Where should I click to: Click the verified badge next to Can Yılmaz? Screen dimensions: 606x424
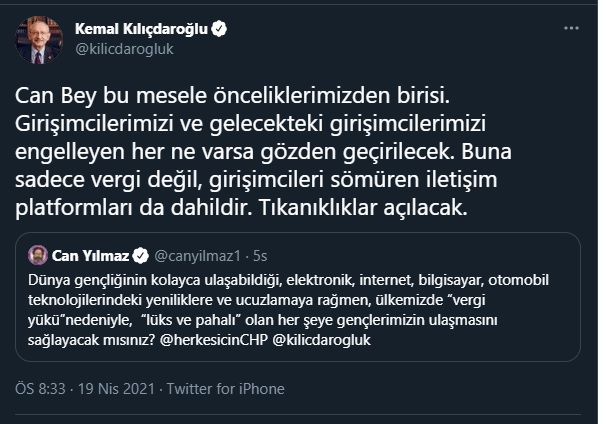click(142, 254)
